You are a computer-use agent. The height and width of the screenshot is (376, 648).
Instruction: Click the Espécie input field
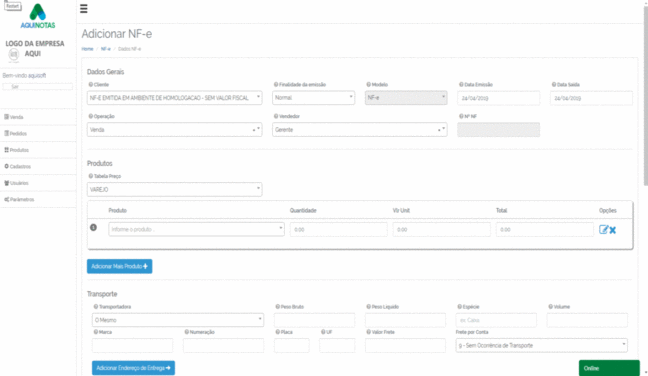[496, 320]
